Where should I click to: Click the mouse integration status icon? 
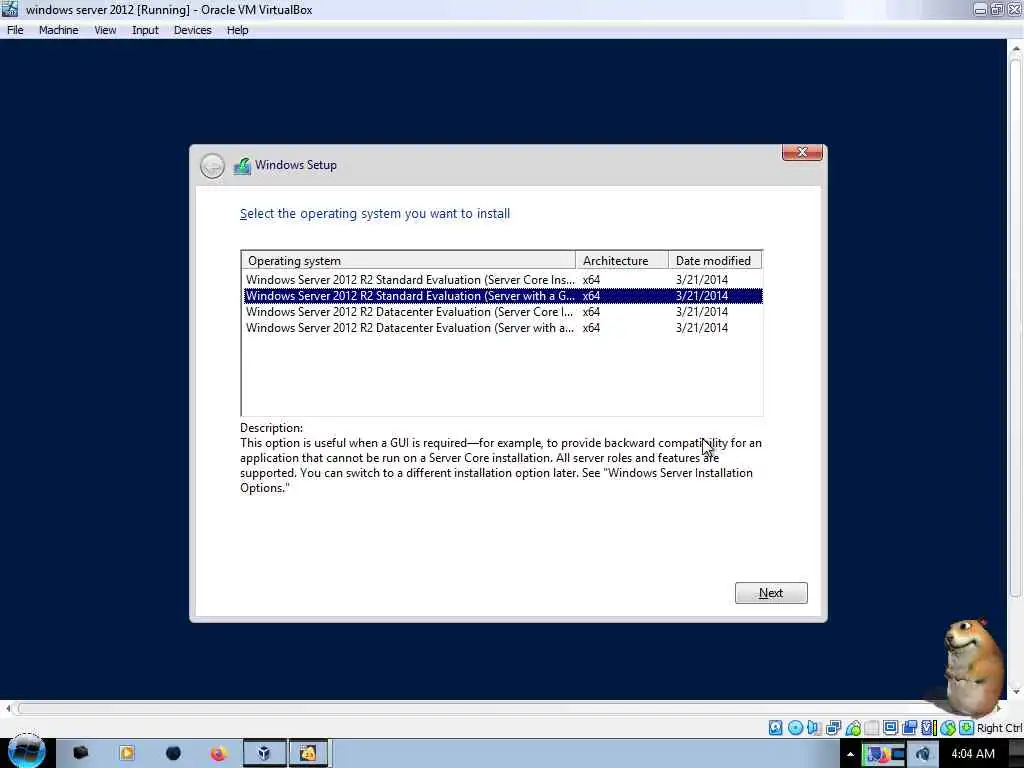tap(948, 728)
